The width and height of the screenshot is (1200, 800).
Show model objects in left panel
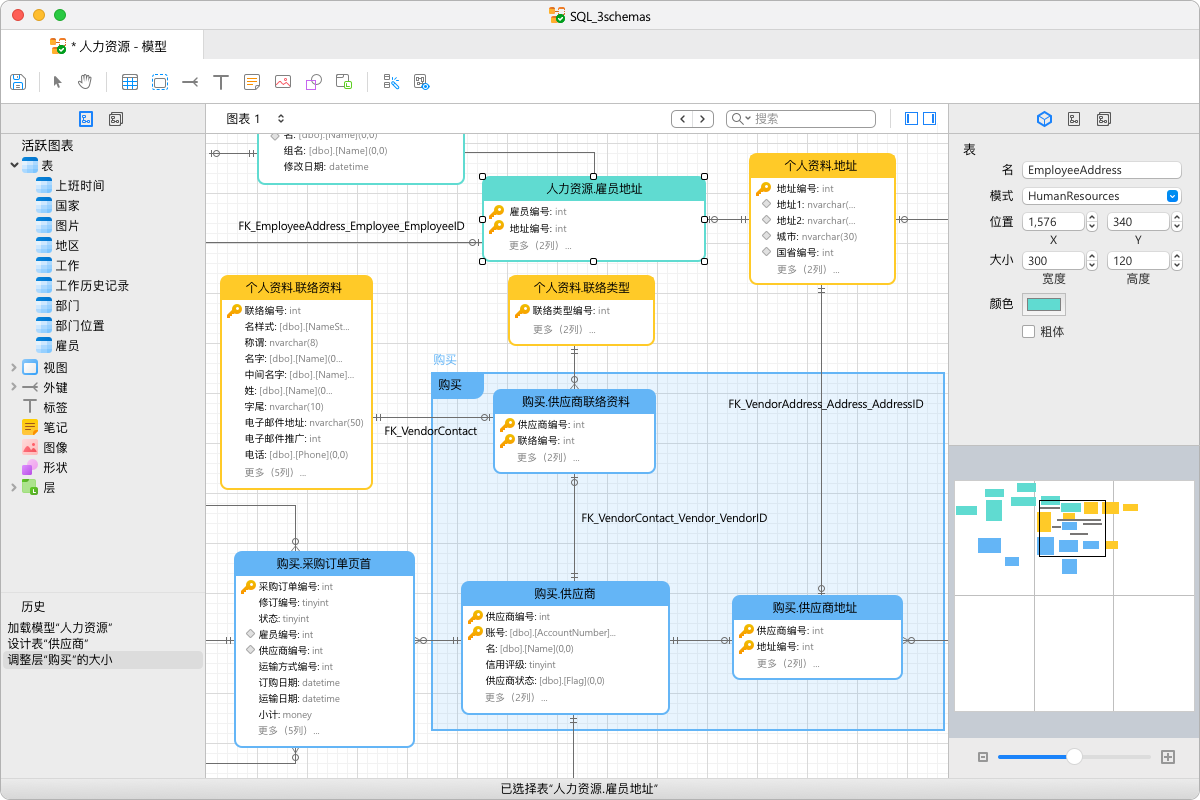click(116, 119)
